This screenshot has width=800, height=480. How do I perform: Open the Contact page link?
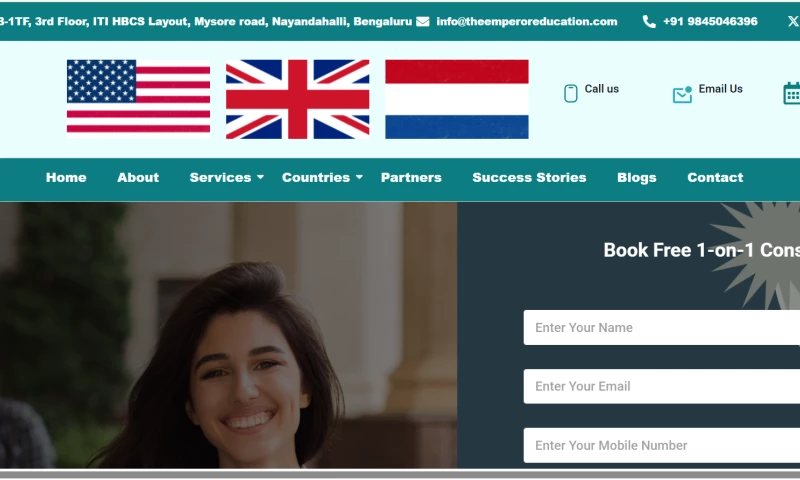pyautogui.click(x=715, y=178)
